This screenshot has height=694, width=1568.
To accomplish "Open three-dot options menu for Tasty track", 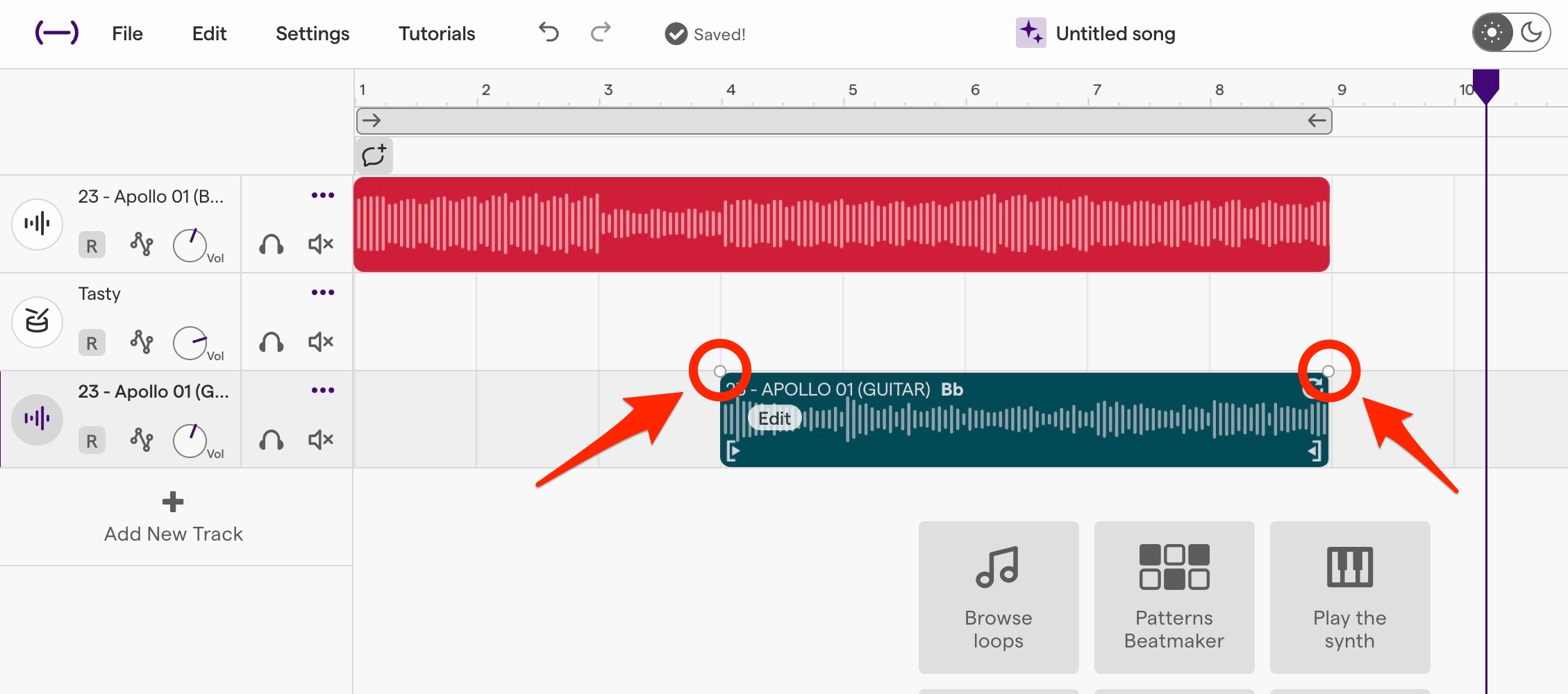I will coord(323,293).
